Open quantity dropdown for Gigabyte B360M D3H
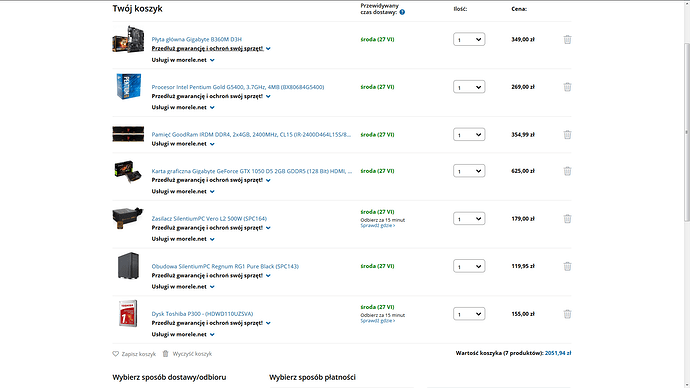690x388 pixels. pos(469,40)
